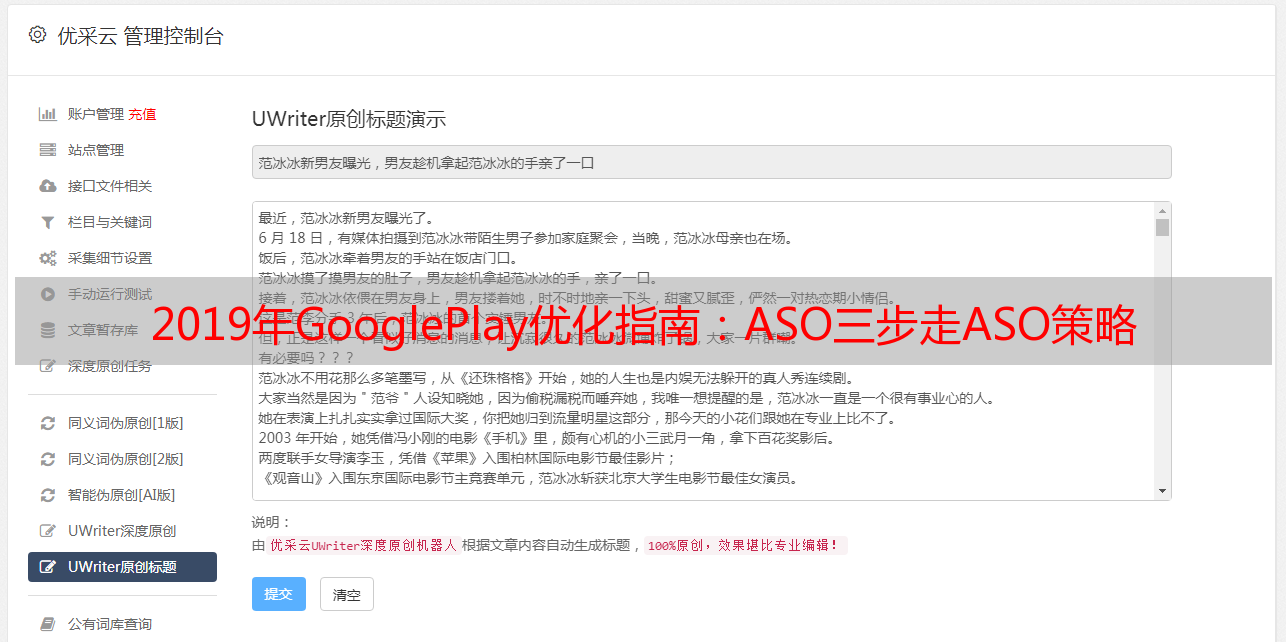Click the line starting 两度联手女导演李玉
Image resolution: width=1286 pixels, height=642 pixels.
pos(468,458)
